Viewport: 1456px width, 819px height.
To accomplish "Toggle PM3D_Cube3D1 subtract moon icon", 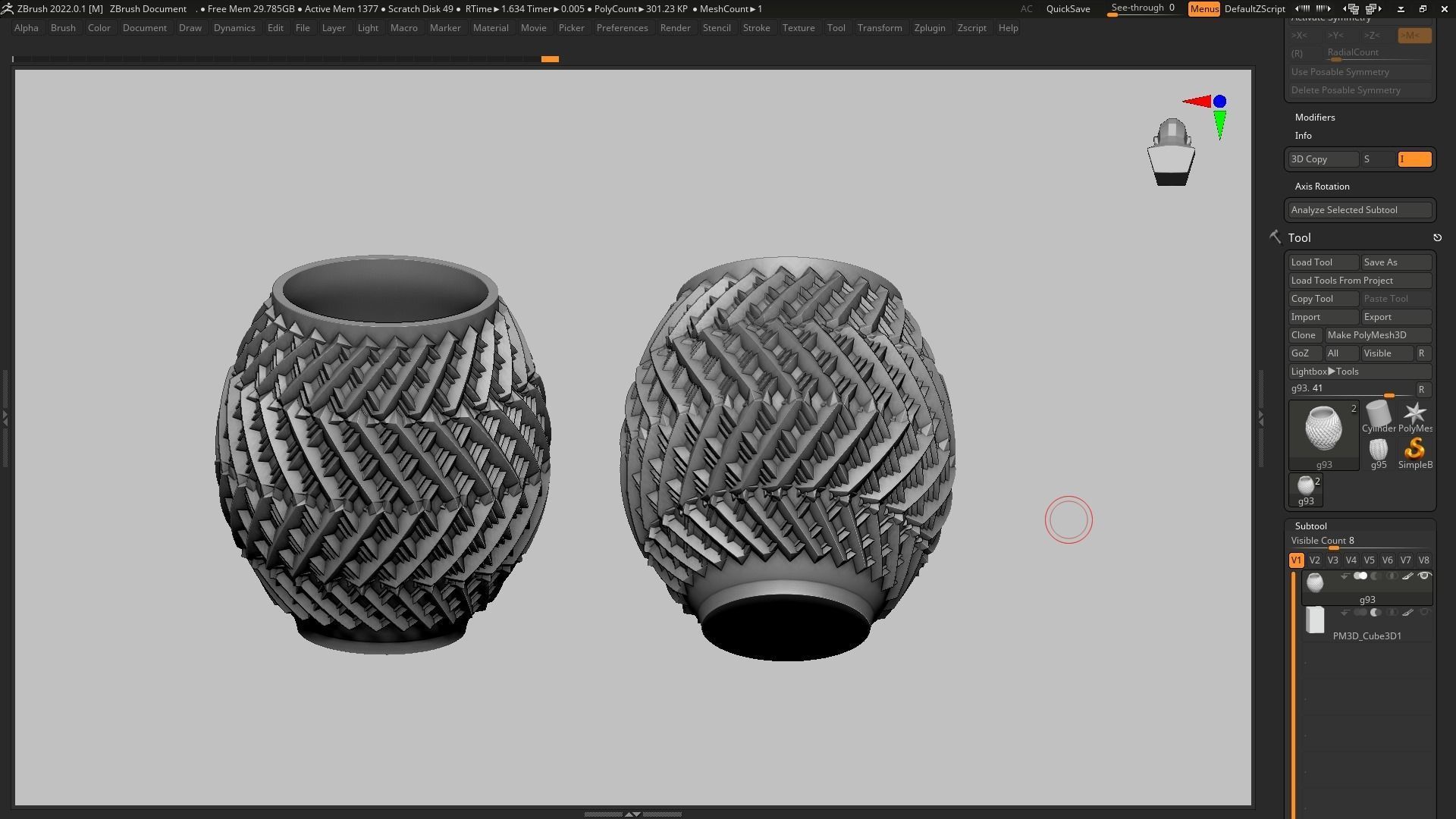I will (1376, 613).
